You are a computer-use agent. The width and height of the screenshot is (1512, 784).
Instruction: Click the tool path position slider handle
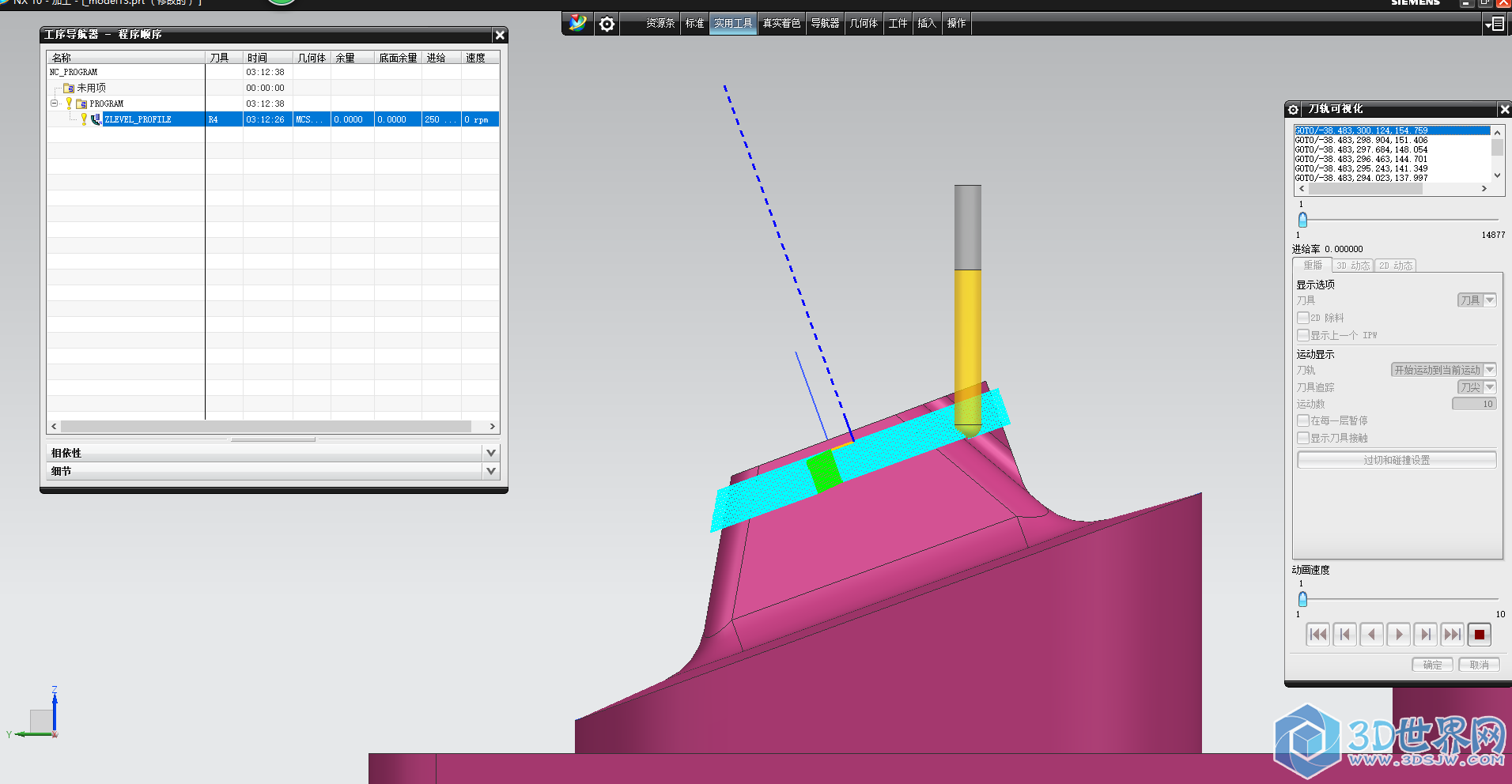point(1302,220)
